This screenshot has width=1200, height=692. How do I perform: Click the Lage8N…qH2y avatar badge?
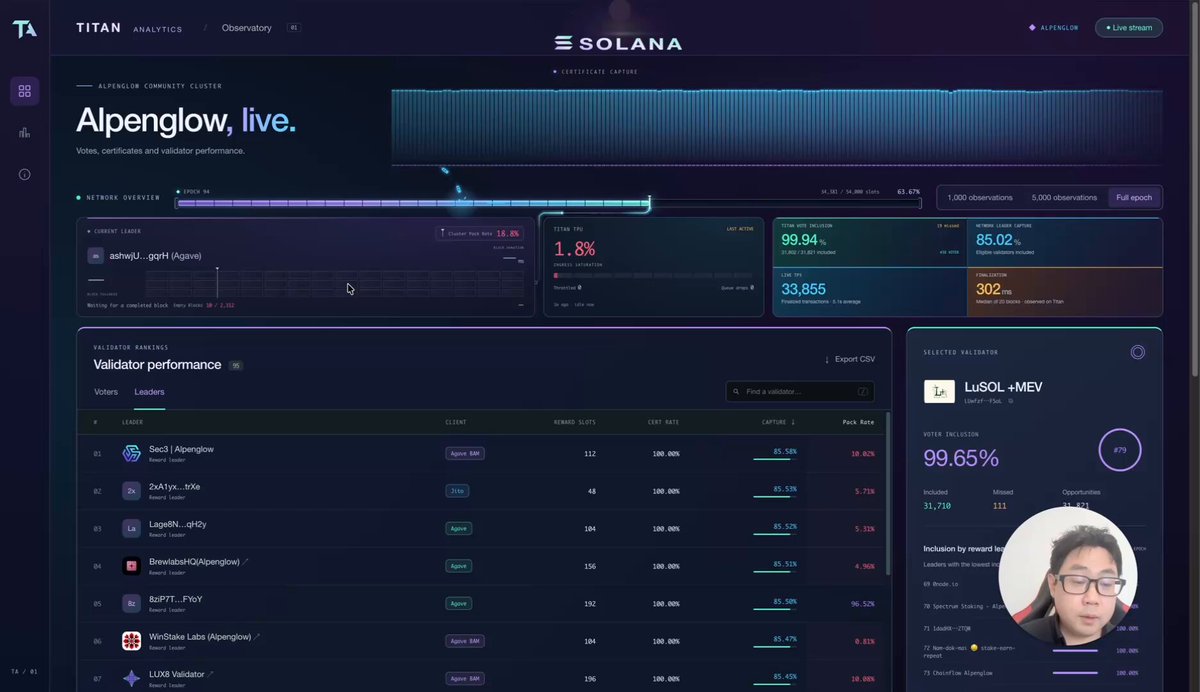[131, 528]
